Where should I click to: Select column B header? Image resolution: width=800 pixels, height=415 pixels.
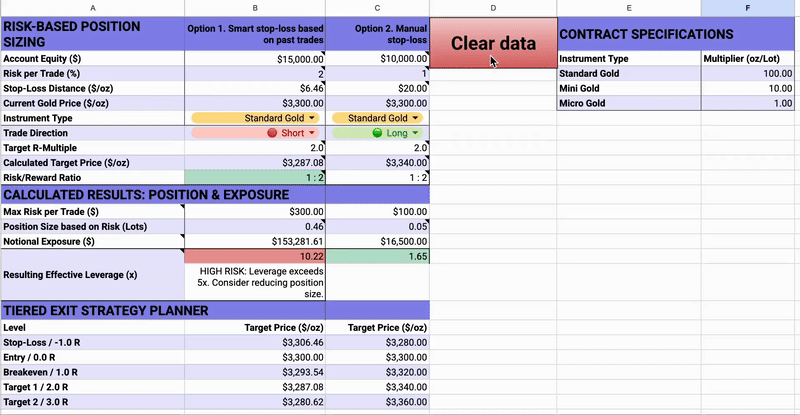tap(255, 8)
